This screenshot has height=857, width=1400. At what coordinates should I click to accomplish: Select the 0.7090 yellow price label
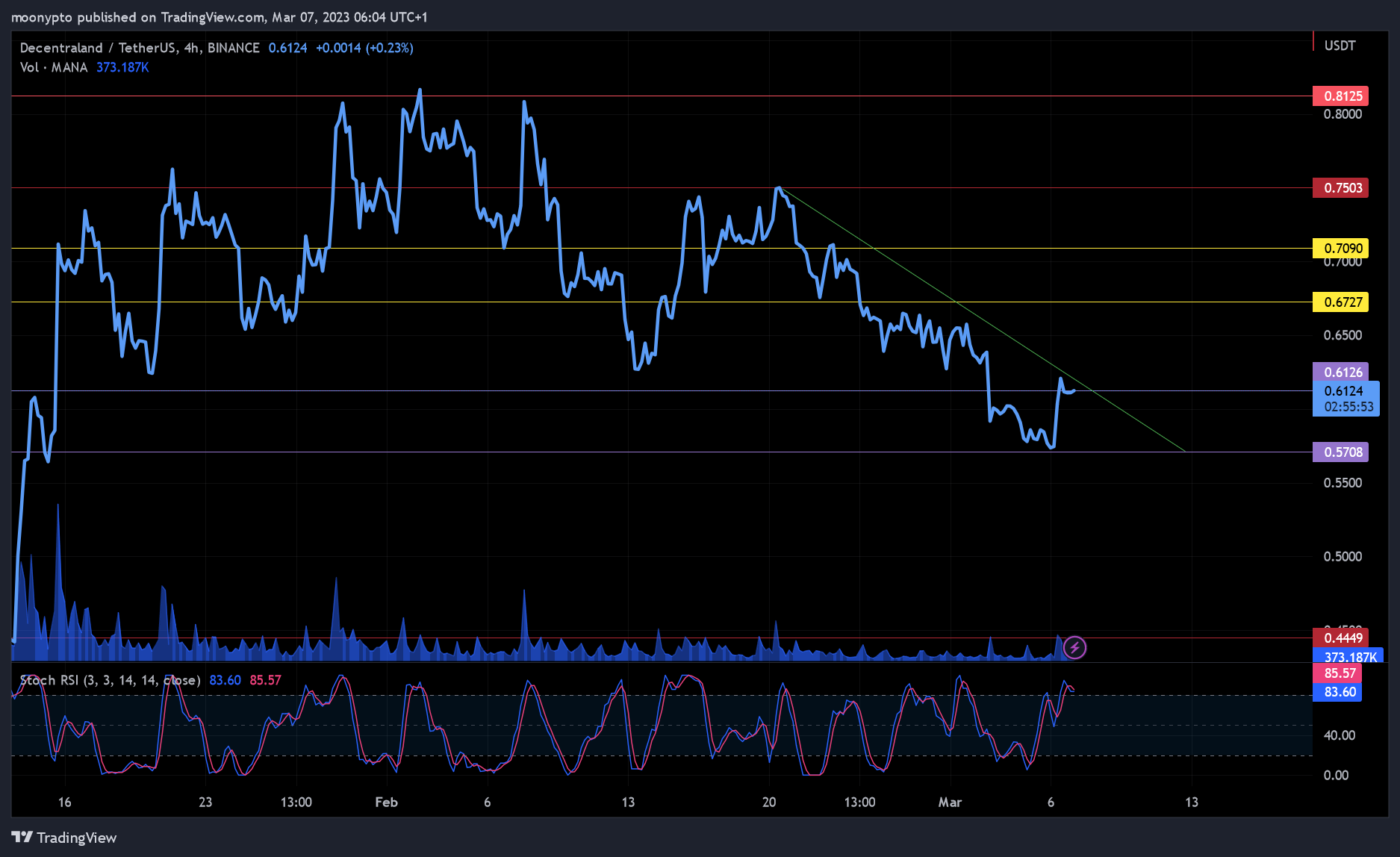click(x=1341, y=248)
